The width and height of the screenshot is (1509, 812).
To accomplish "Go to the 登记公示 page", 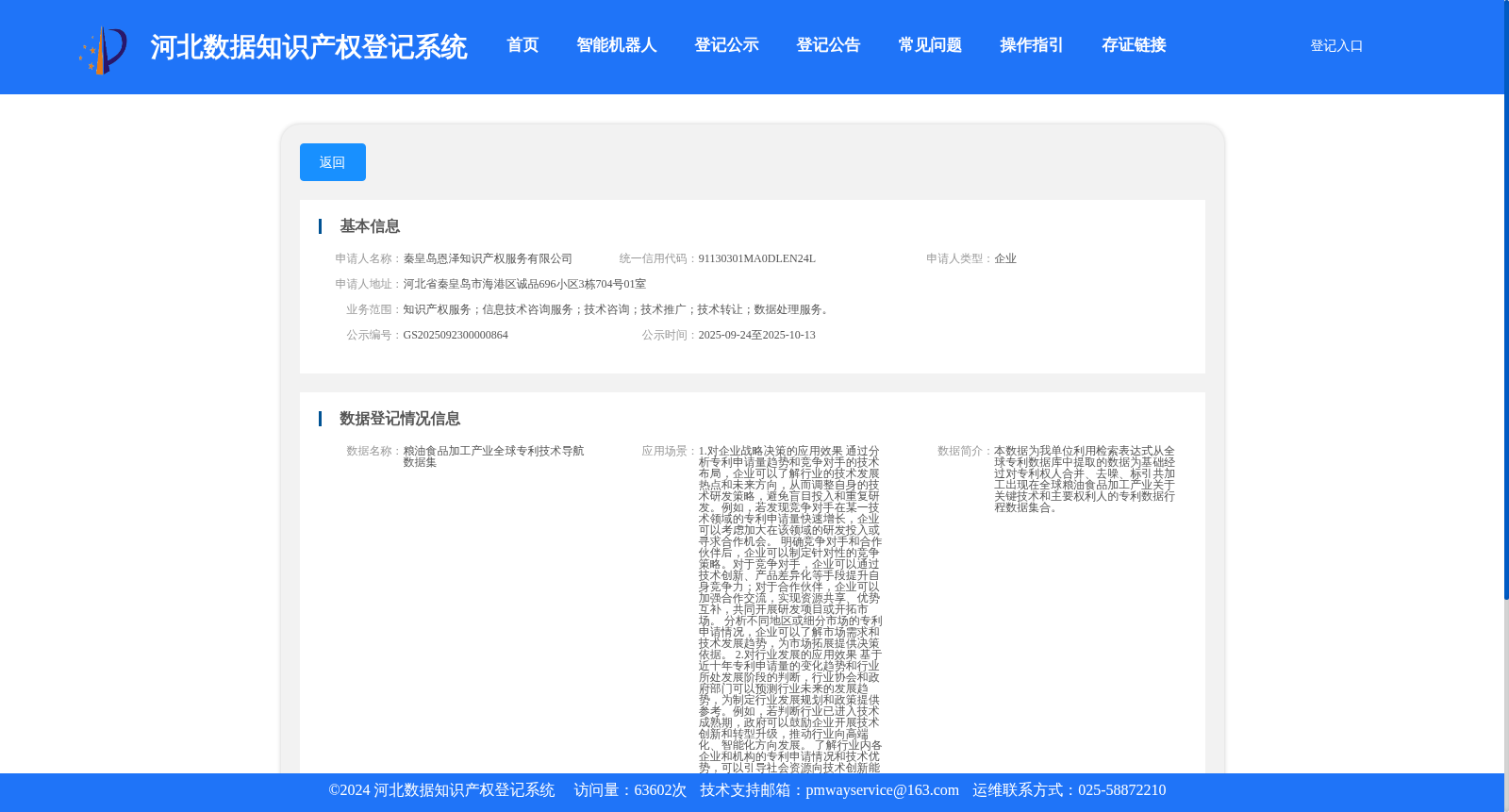I will (x=726, y=45).
